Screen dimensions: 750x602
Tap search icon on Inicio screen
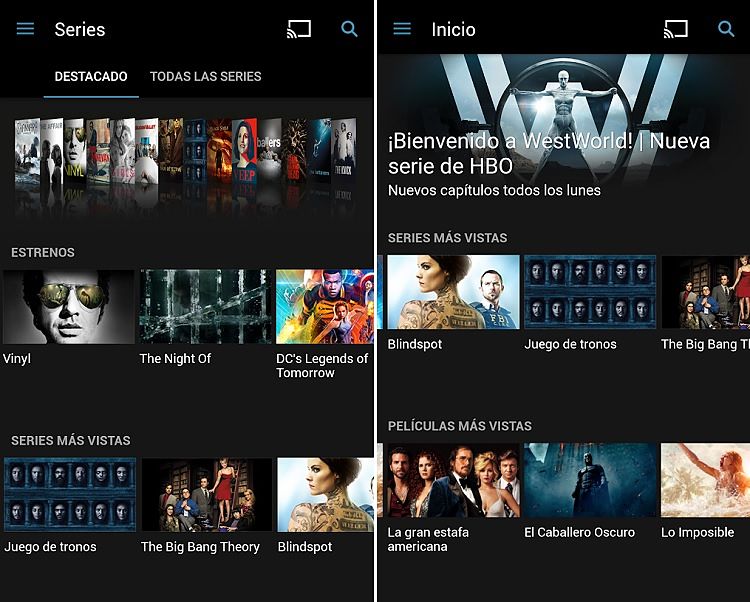pos(726,29)
